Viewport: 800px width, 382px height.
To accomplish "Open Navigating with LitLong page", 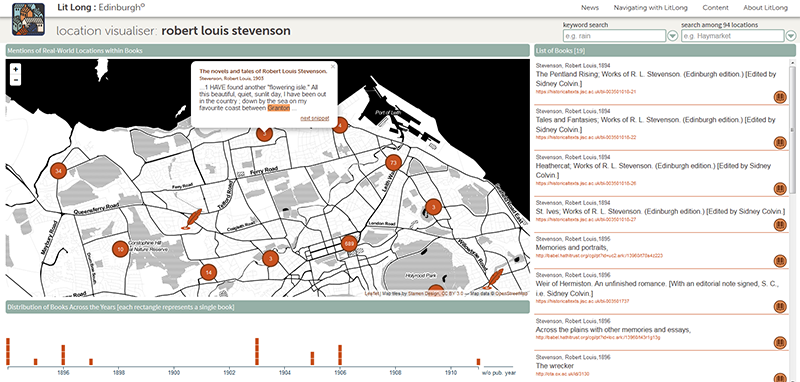I will [x=651, y=8].
